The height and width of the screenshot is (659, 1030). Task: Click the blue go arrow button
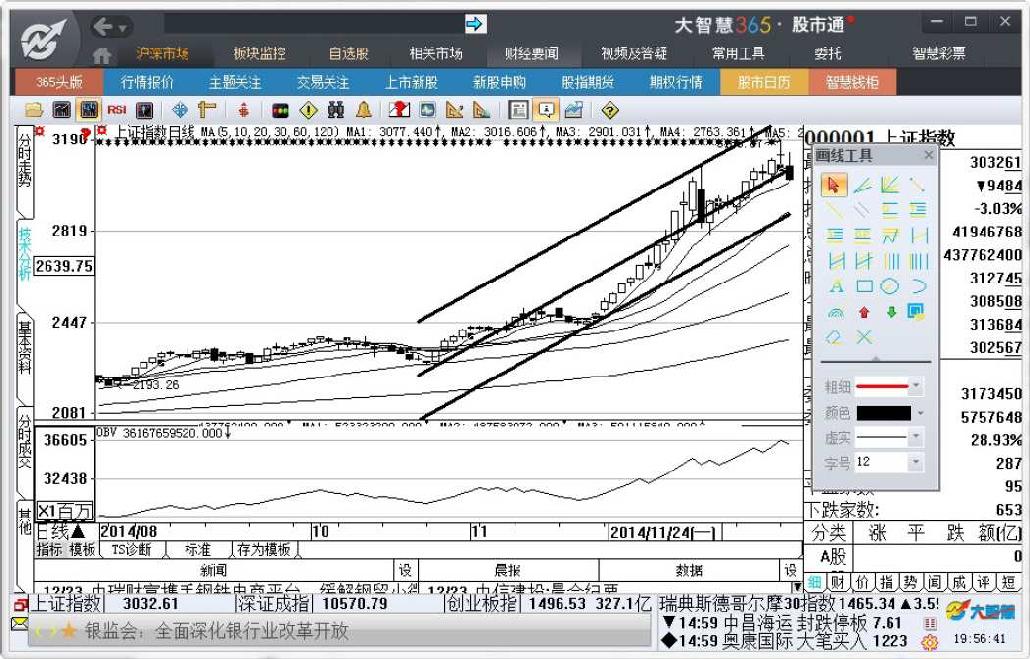point(474,24)
